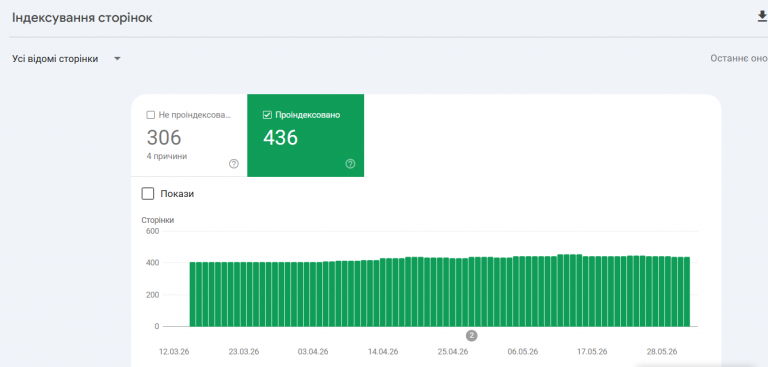
Task: Click the 17.05.26 axis date
Action: coord(592,352)
